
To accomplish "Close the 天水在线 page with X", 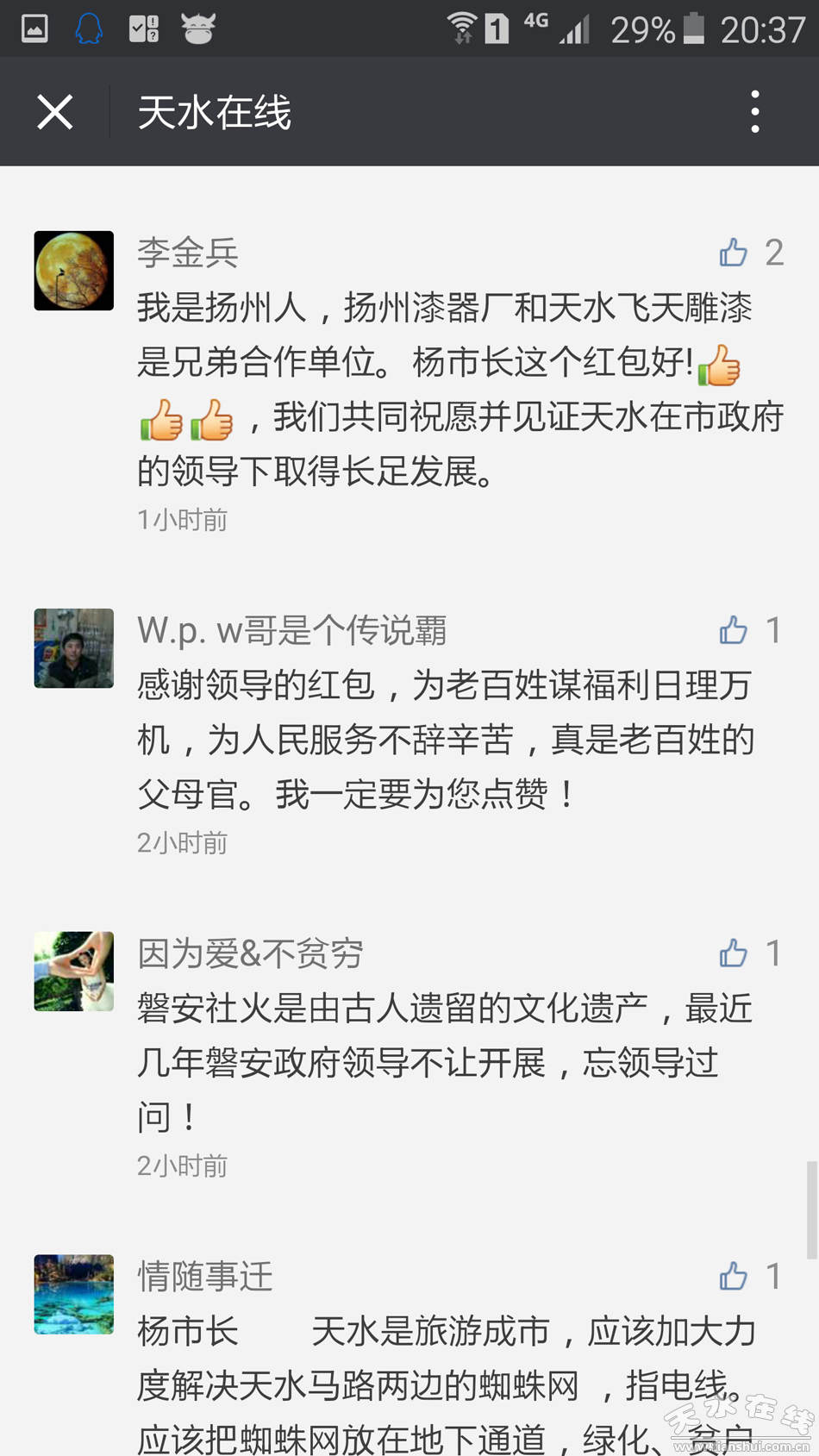I will [x=55, y=112].
